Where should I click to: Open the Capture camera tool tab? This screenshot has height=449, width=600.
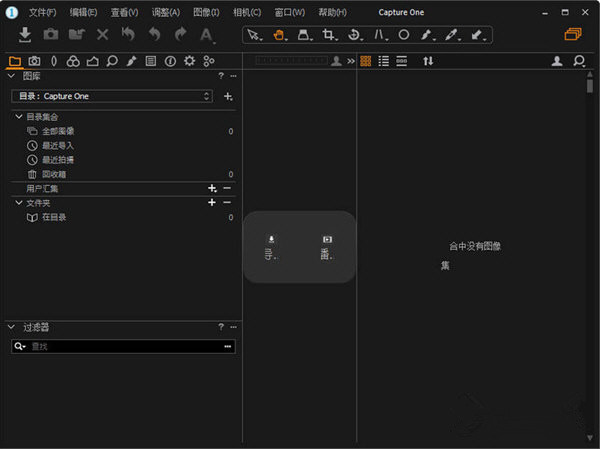tap(34, 61)
